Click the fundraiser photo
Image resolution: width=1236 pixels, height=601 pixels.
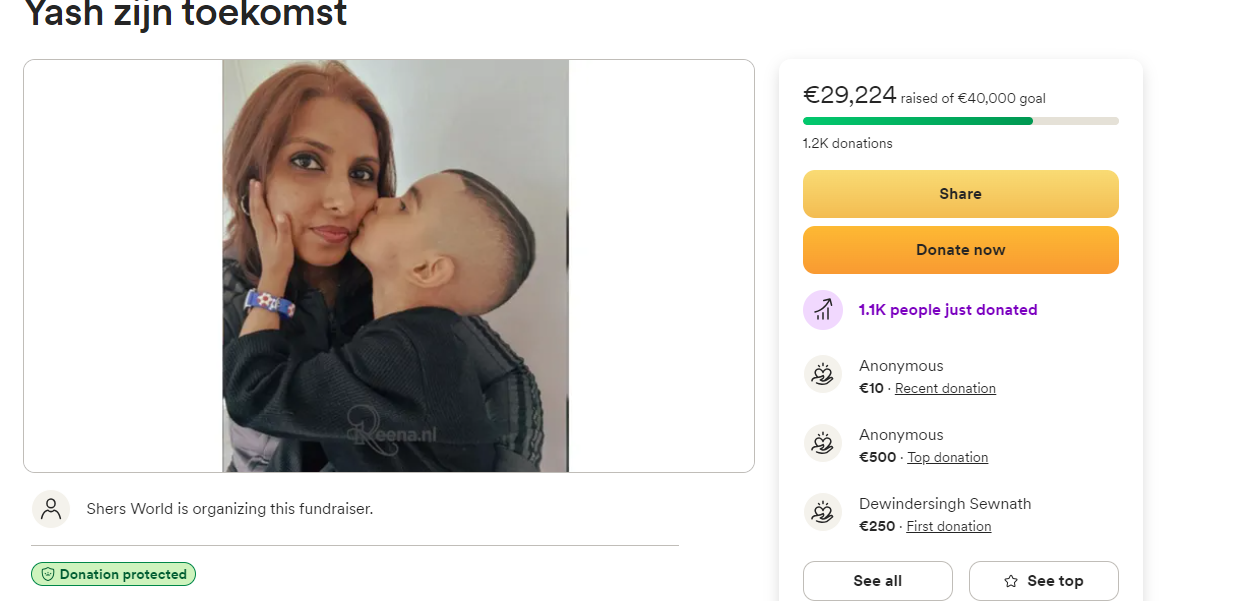click(395, 266)
